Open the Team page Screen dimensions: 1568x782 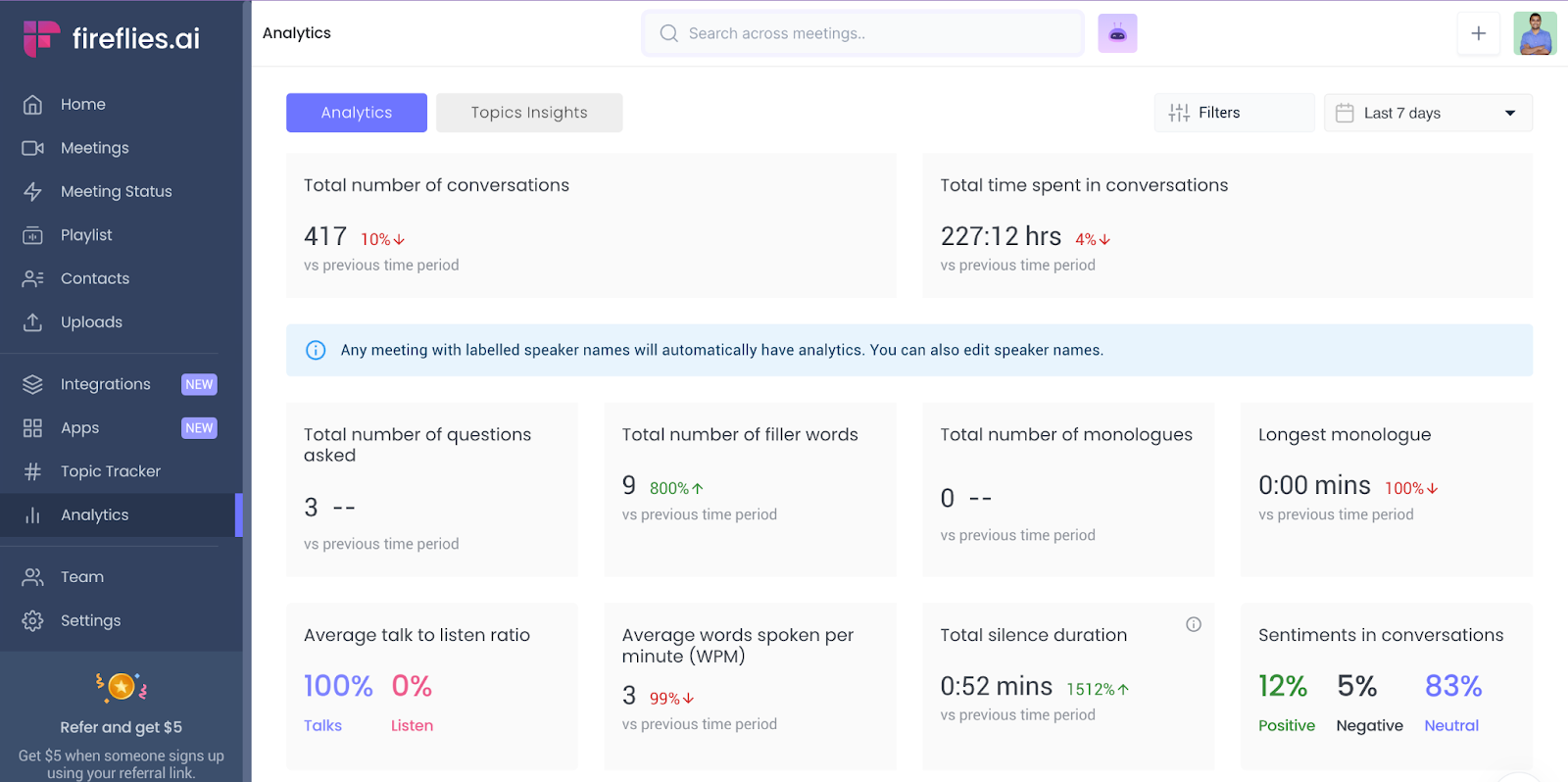coord(81,577)
